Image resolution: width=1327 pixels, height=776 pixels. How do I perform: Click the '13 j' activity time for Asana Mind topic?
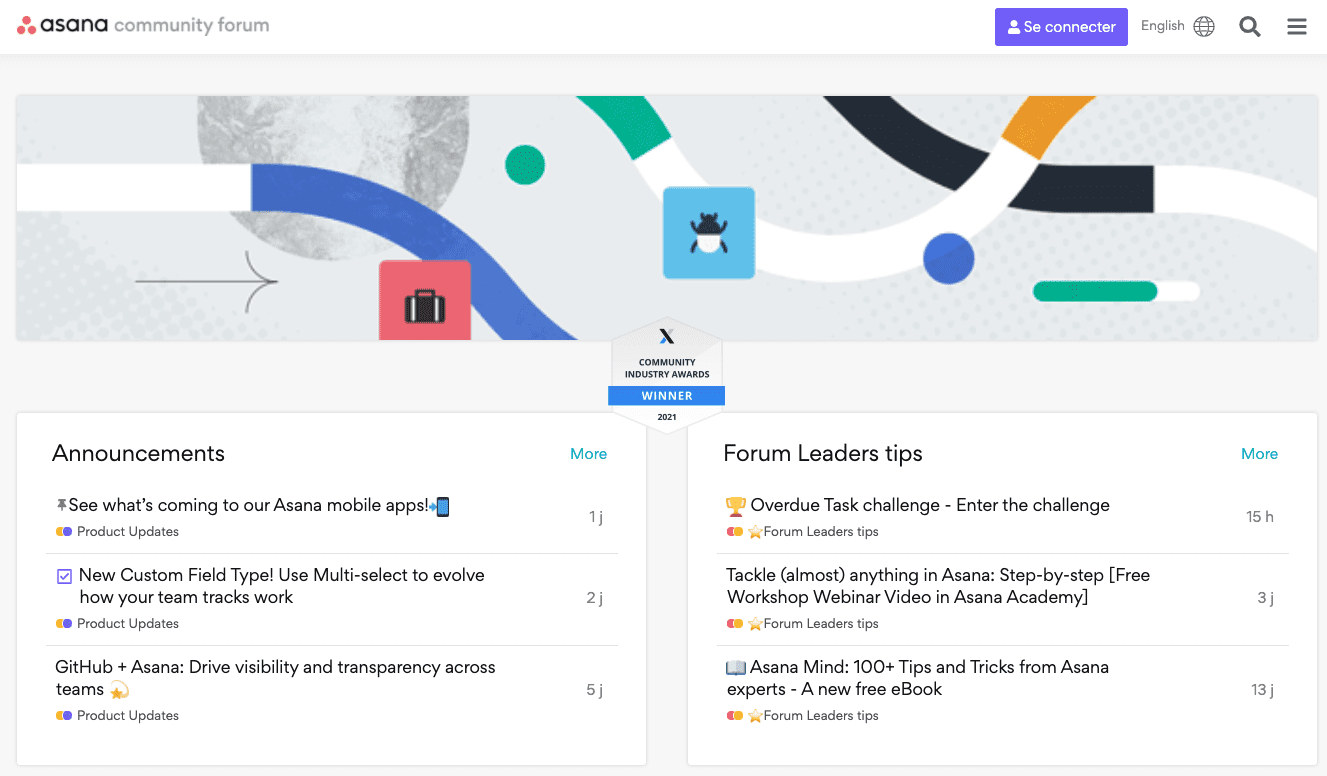[1263, 690]
